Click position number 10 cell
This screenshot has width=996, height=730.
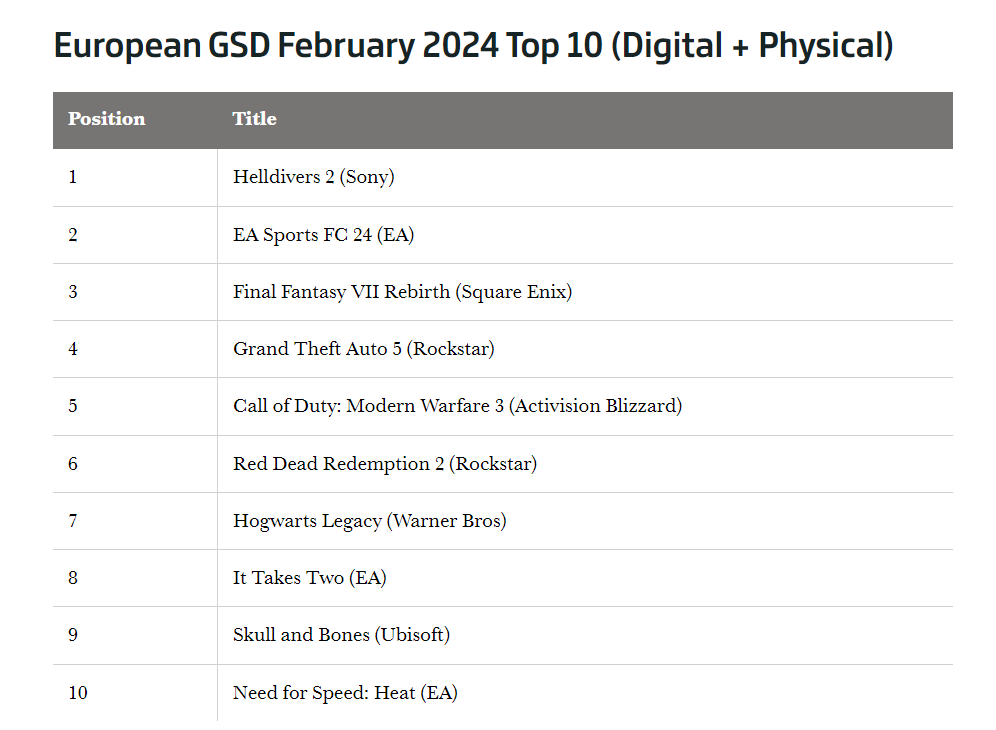[x=77, y=692]
